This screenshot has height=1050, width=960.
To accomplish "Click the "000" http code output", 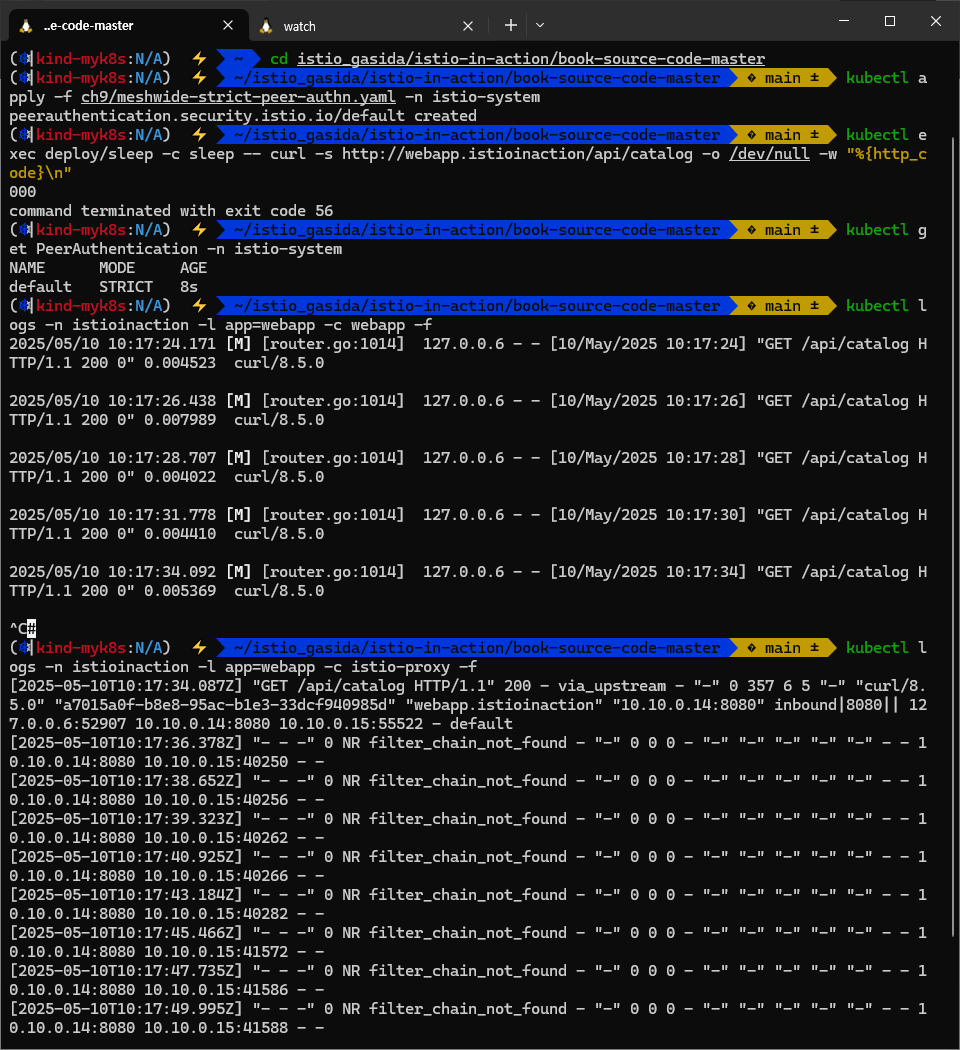I will (x=22, y=192).
